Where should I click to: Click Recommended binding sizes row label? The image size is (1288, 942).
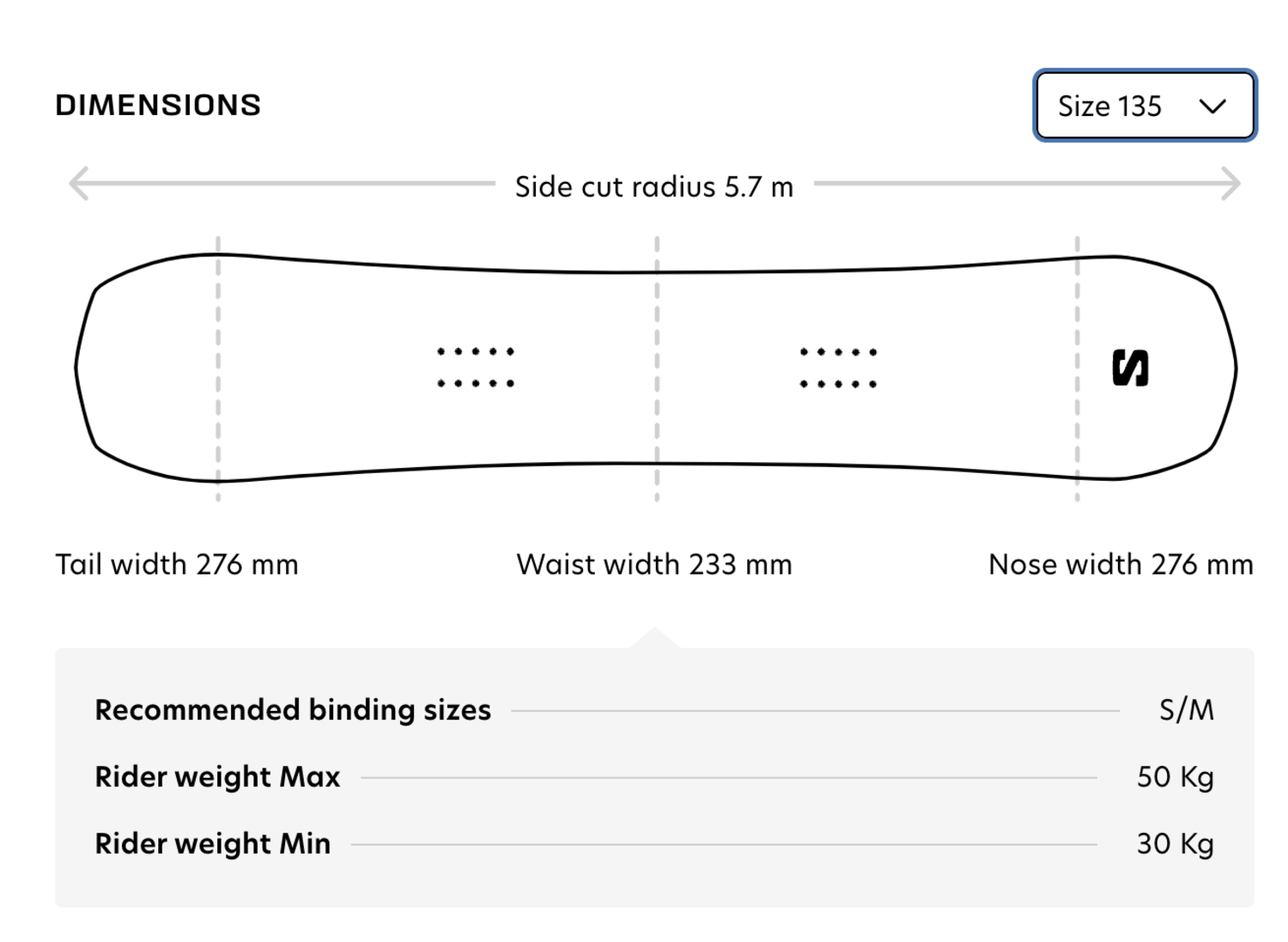point(293,710)
